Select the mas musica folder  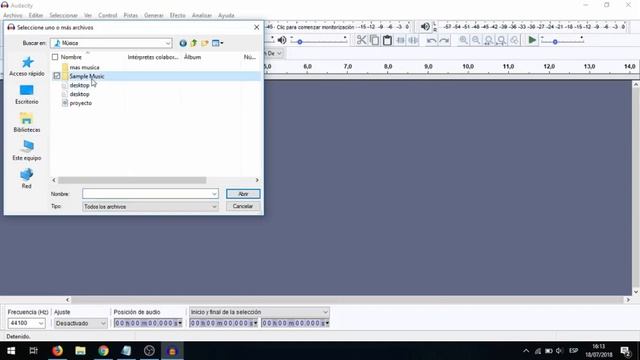click(x=84, y=67)
